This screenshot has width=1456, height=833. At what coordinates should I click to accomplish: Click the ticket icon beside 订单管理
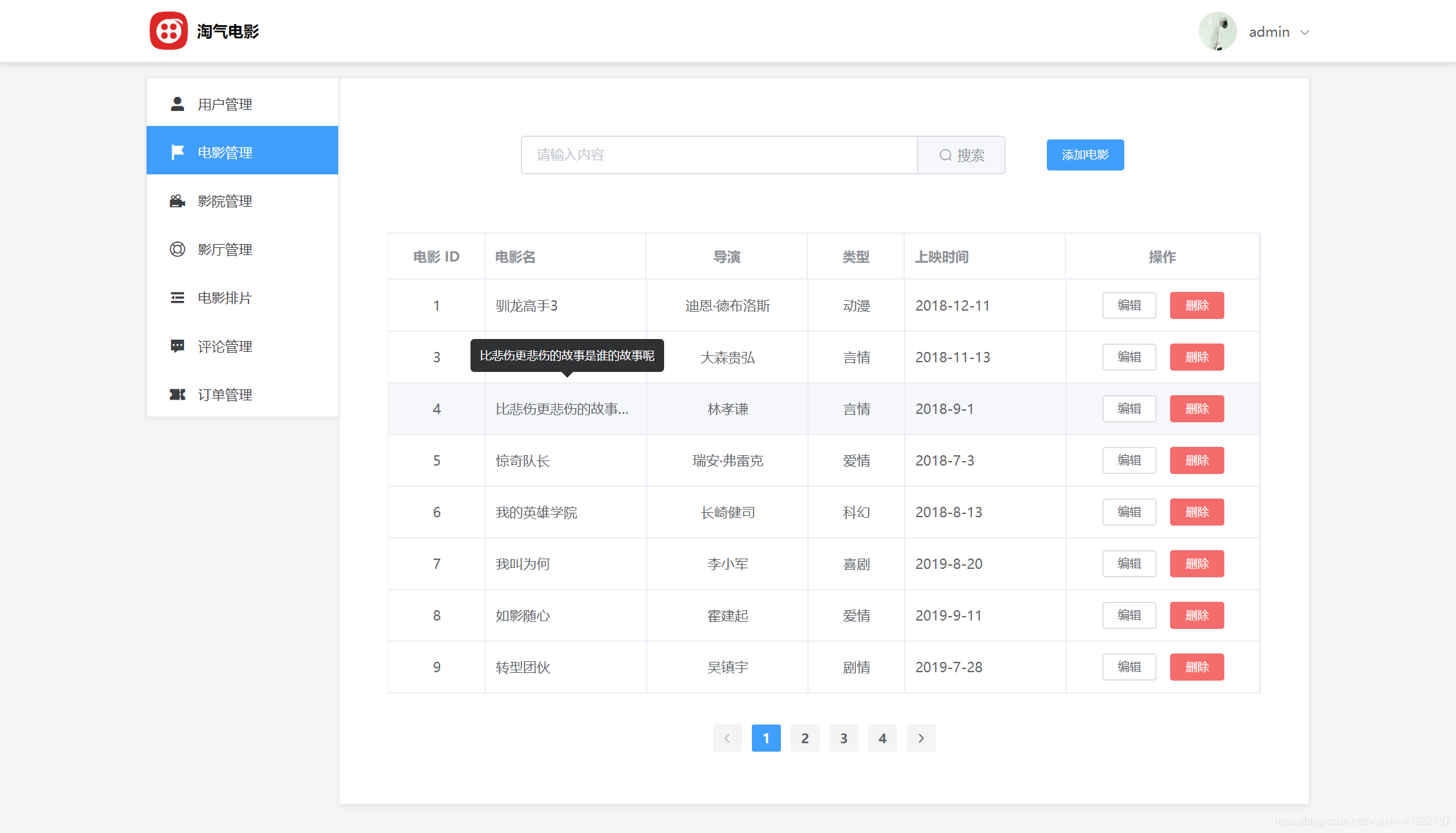coord(177,395)
